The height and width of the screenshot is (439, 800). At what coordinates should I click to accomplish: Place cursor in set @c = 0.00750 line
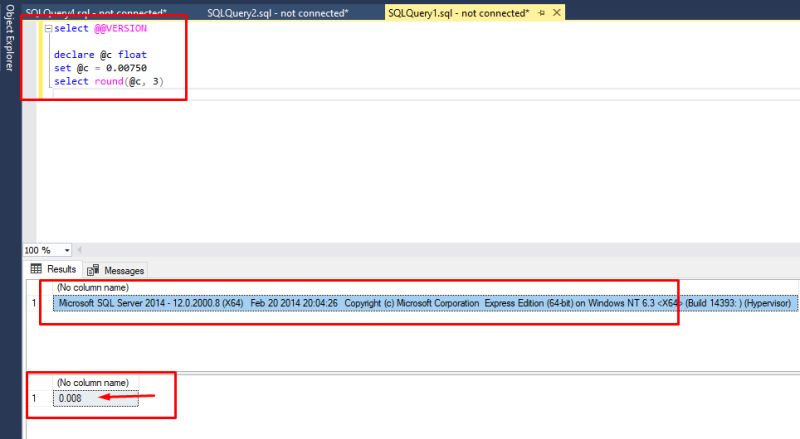click(100, 68)
